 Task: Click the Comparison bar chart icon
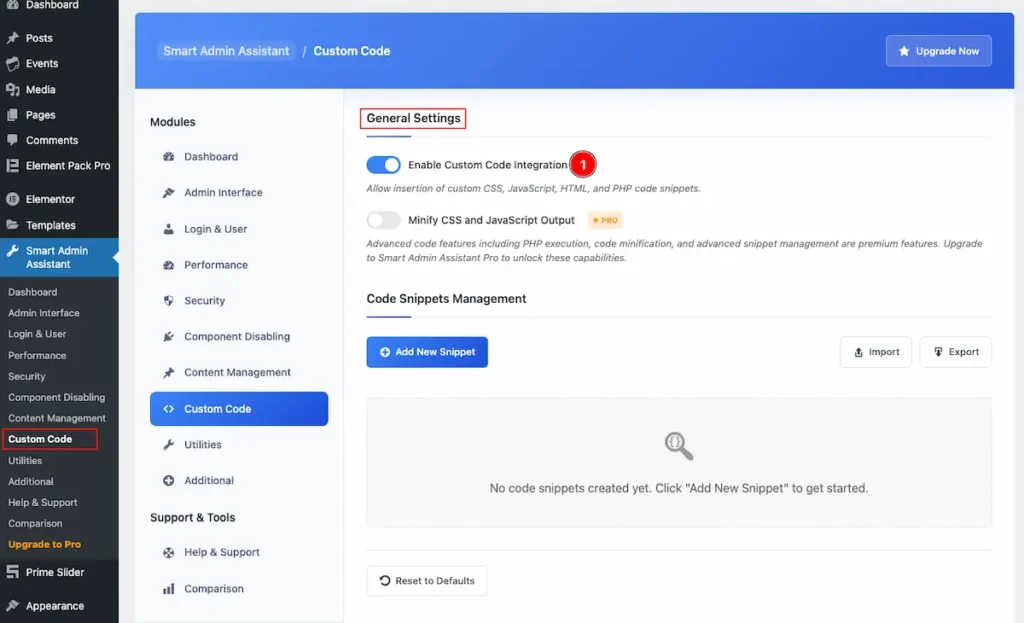click(168, 589)
